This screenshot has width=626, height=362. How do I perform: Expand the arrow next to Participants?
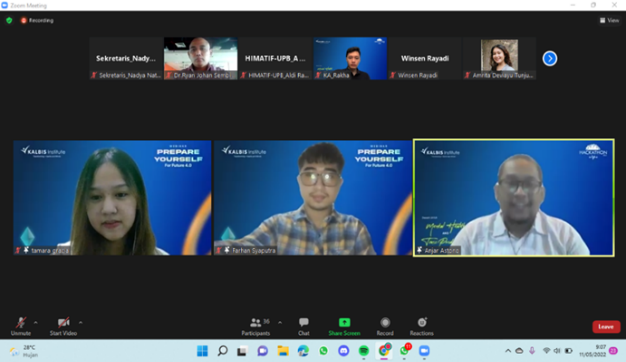pos(280,322)
